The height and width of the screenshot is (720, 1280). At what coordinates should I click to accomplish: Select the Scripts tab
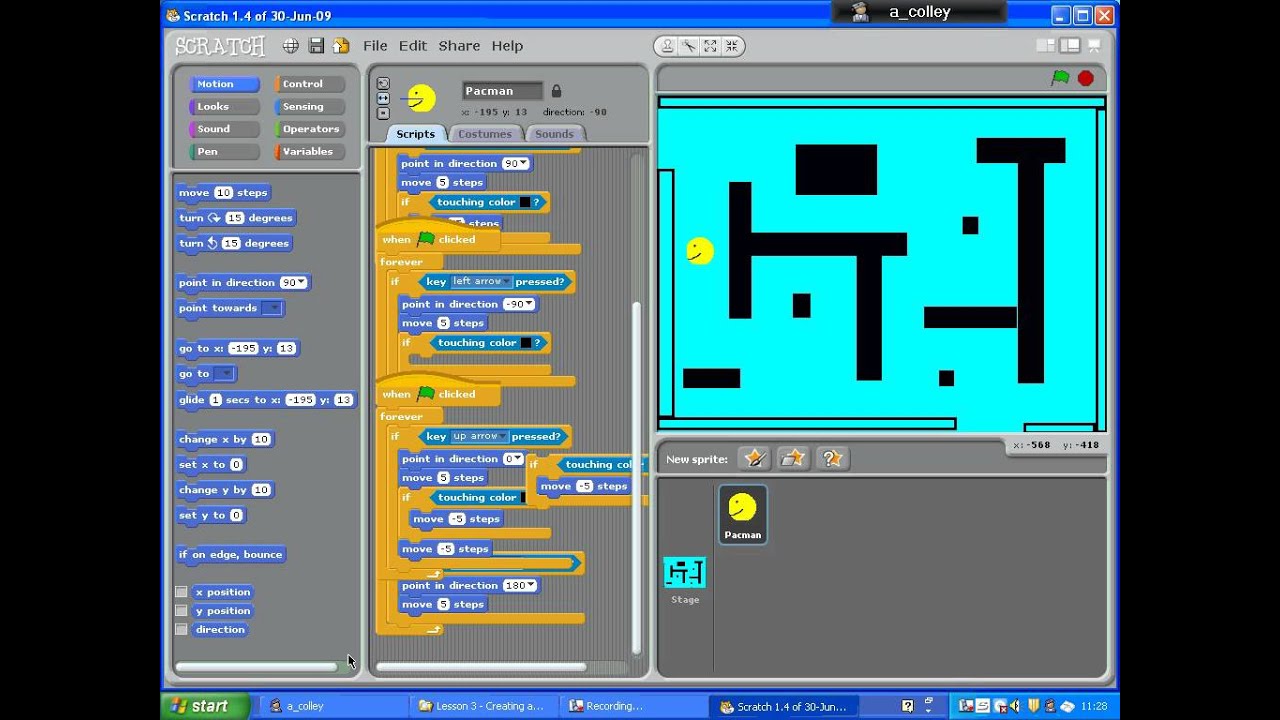(415, 134)
